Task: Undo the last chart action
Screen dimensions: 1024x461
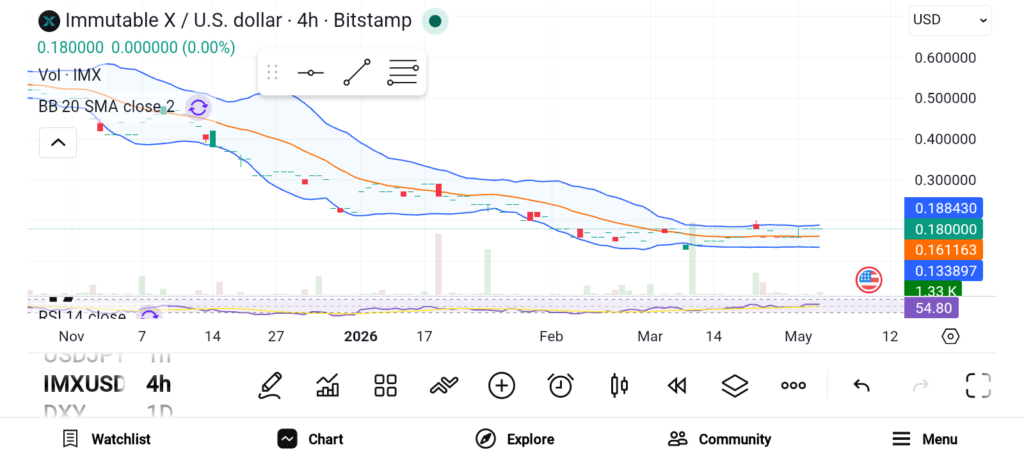Action: (861, 385)
